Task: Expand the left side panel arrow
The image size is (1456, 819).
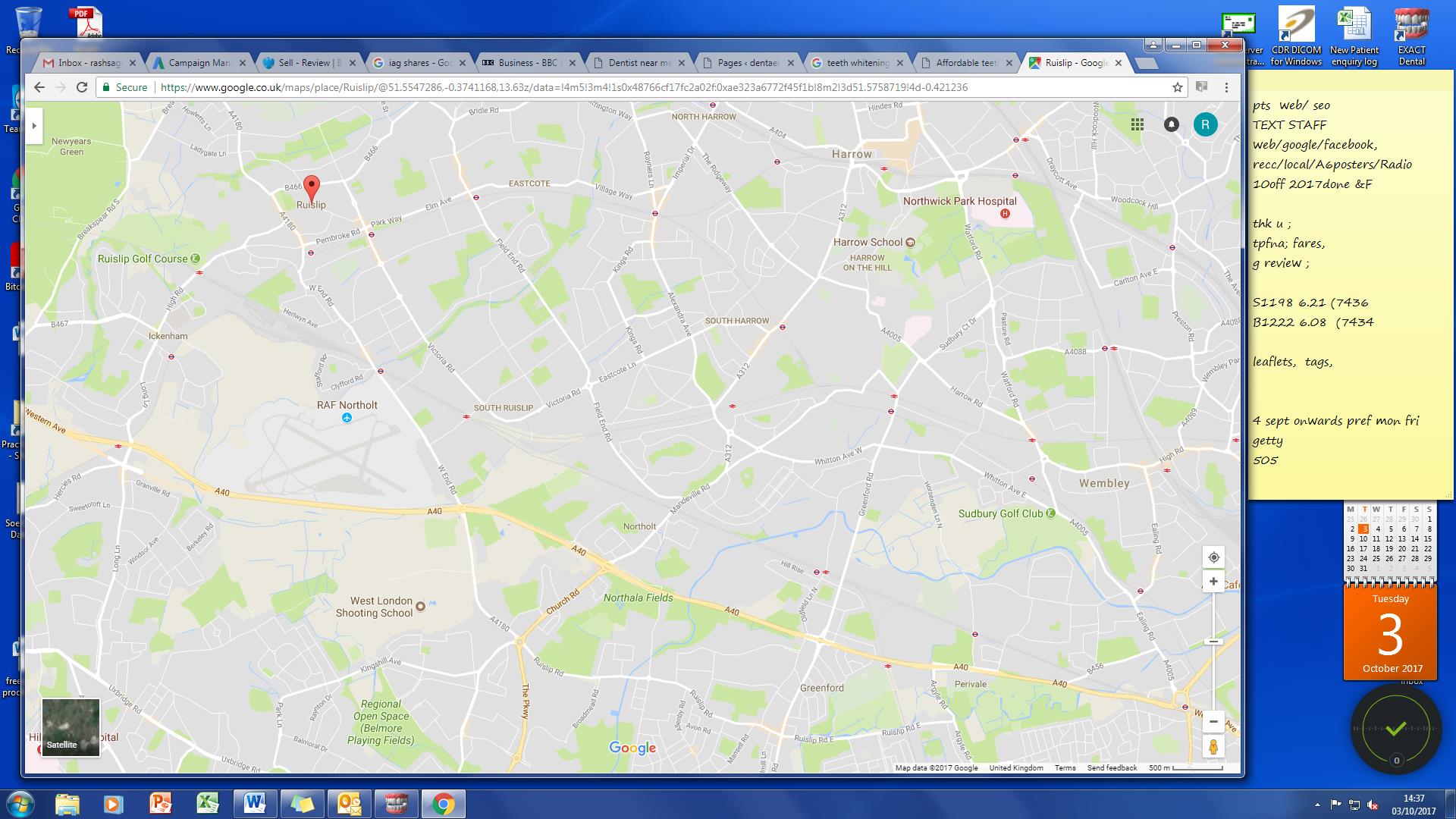Action: (33, 127)
